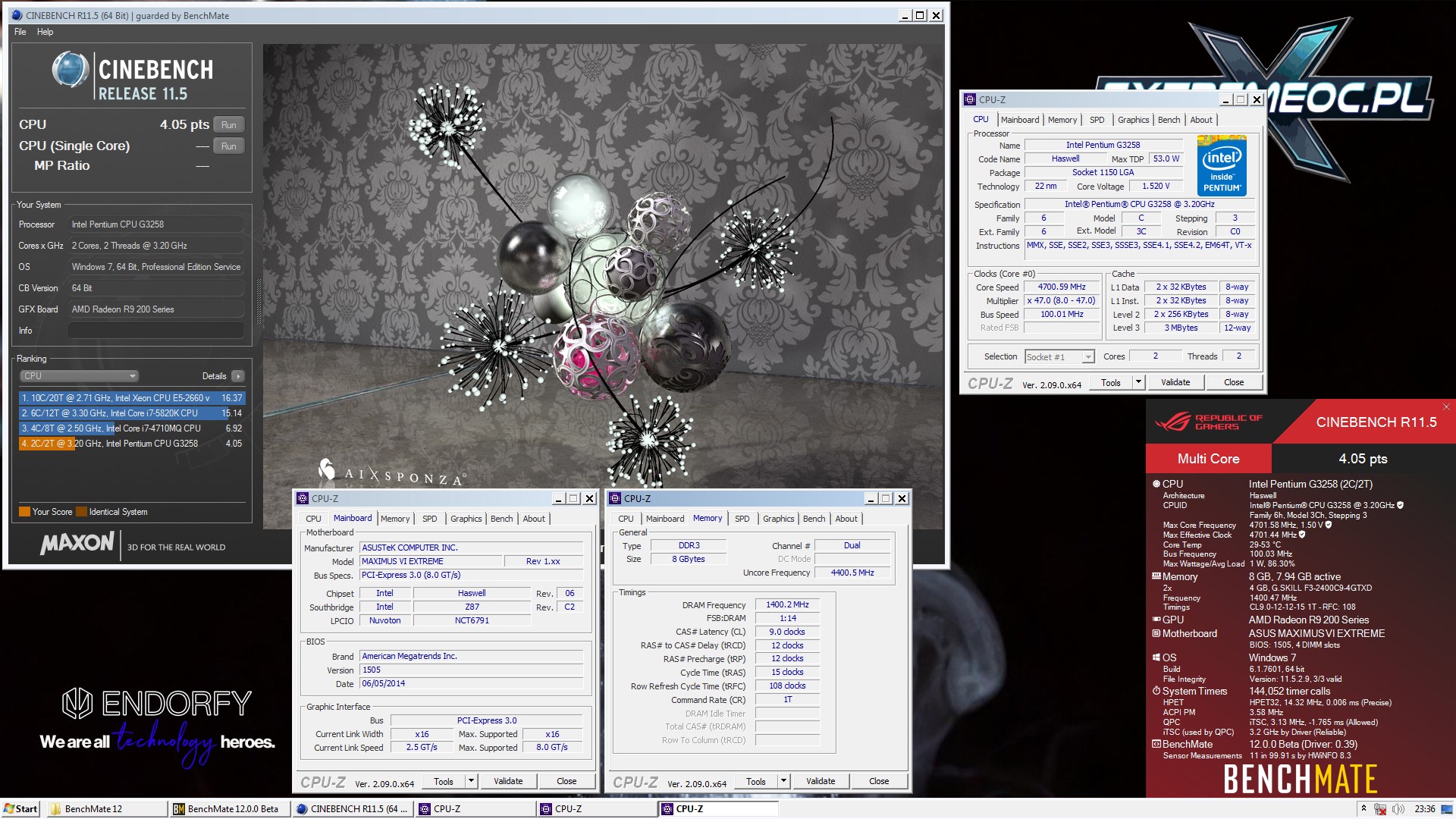Click the BenchMate row icon in overlay
Image resolution: width=1456 pixels, height=819 pixels.
1156,744
